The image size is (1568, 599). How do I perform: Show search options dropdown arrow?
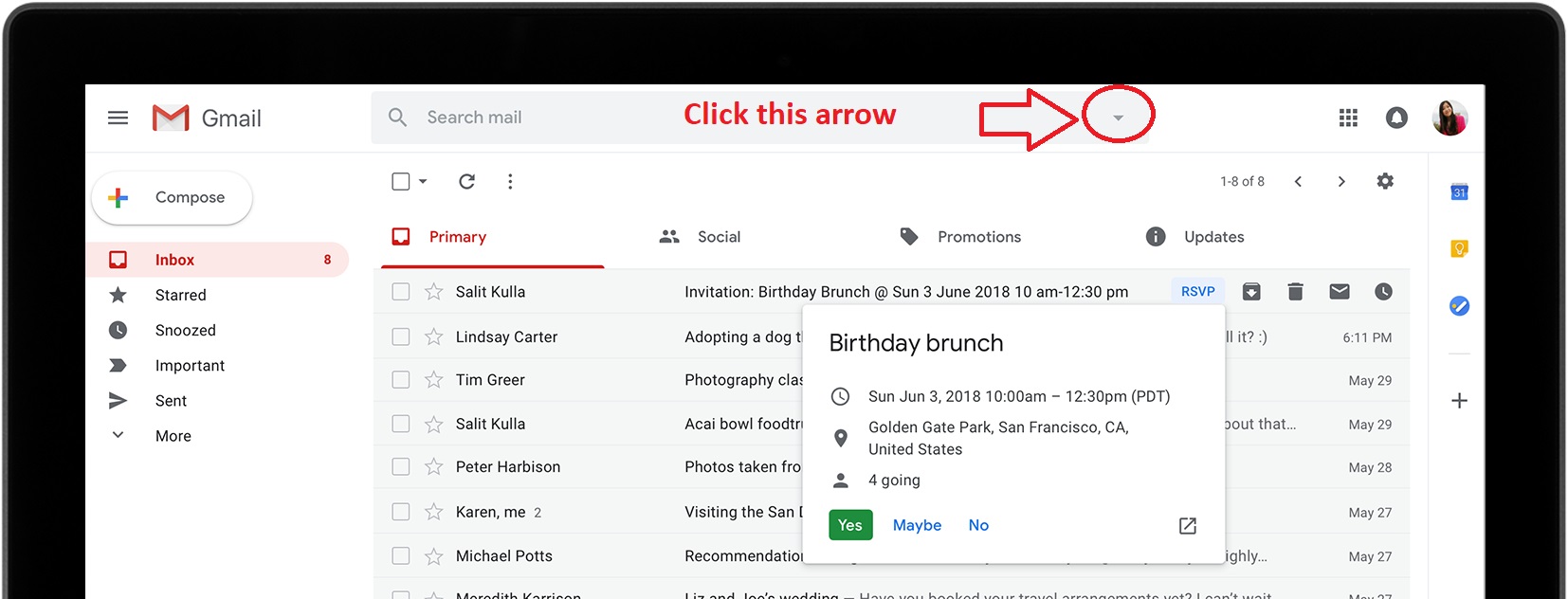pos(1118,118)
